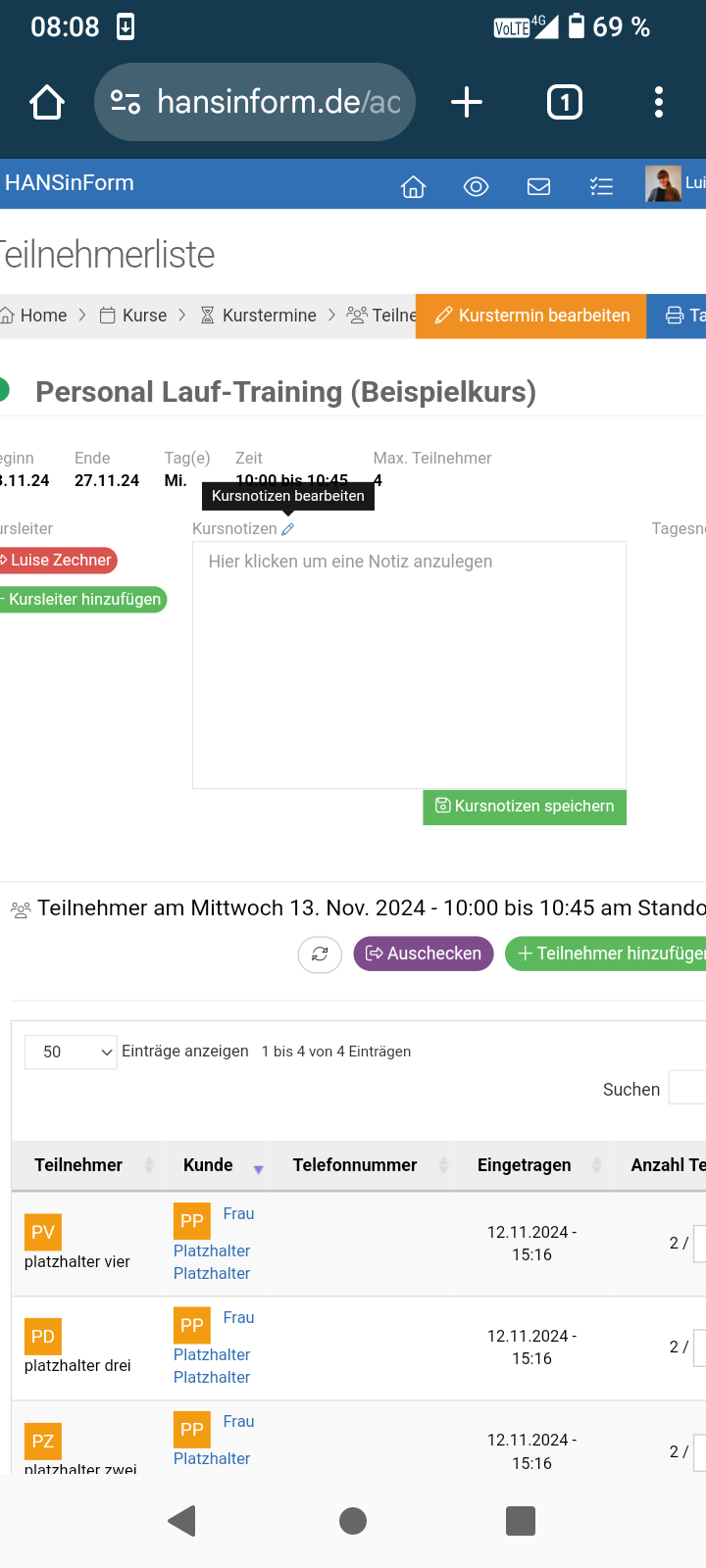Click the eye icon in header
Viewport: 706px width, 1568px height.
point(476,186)
